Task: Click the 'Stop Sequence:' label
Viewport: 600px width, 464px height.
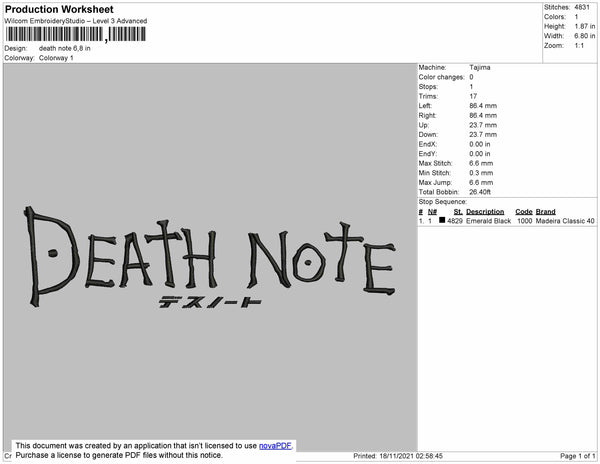Action: point(443,202)
